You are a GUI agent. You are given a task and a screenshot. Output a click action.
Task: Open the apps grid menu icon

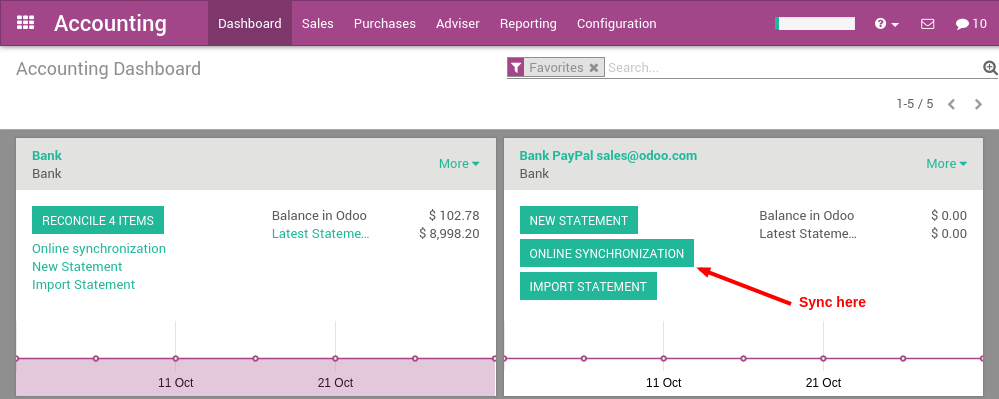(25, 23)
